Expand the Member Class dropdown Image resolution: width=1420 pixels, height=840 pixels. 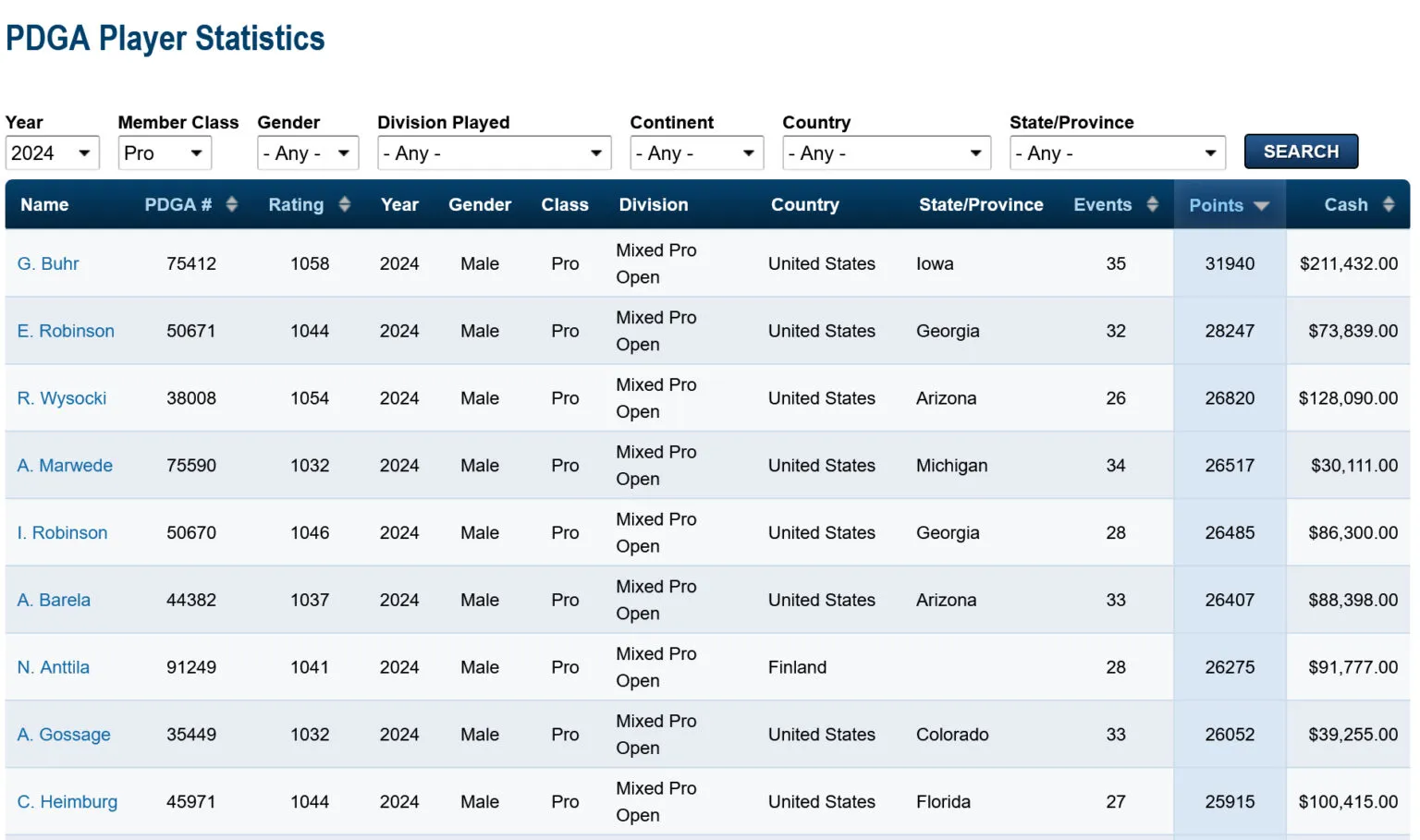[165, 153]
